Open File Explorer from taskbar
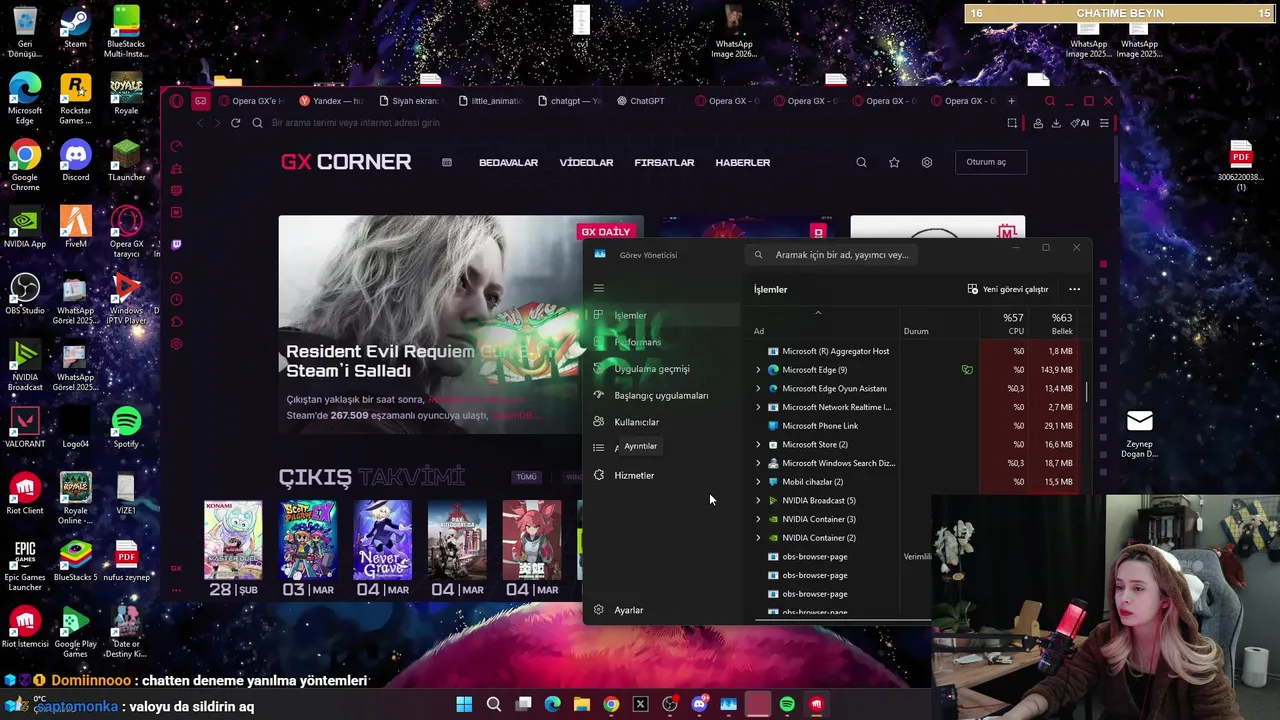1280x720 pixels. coord(582,704)
